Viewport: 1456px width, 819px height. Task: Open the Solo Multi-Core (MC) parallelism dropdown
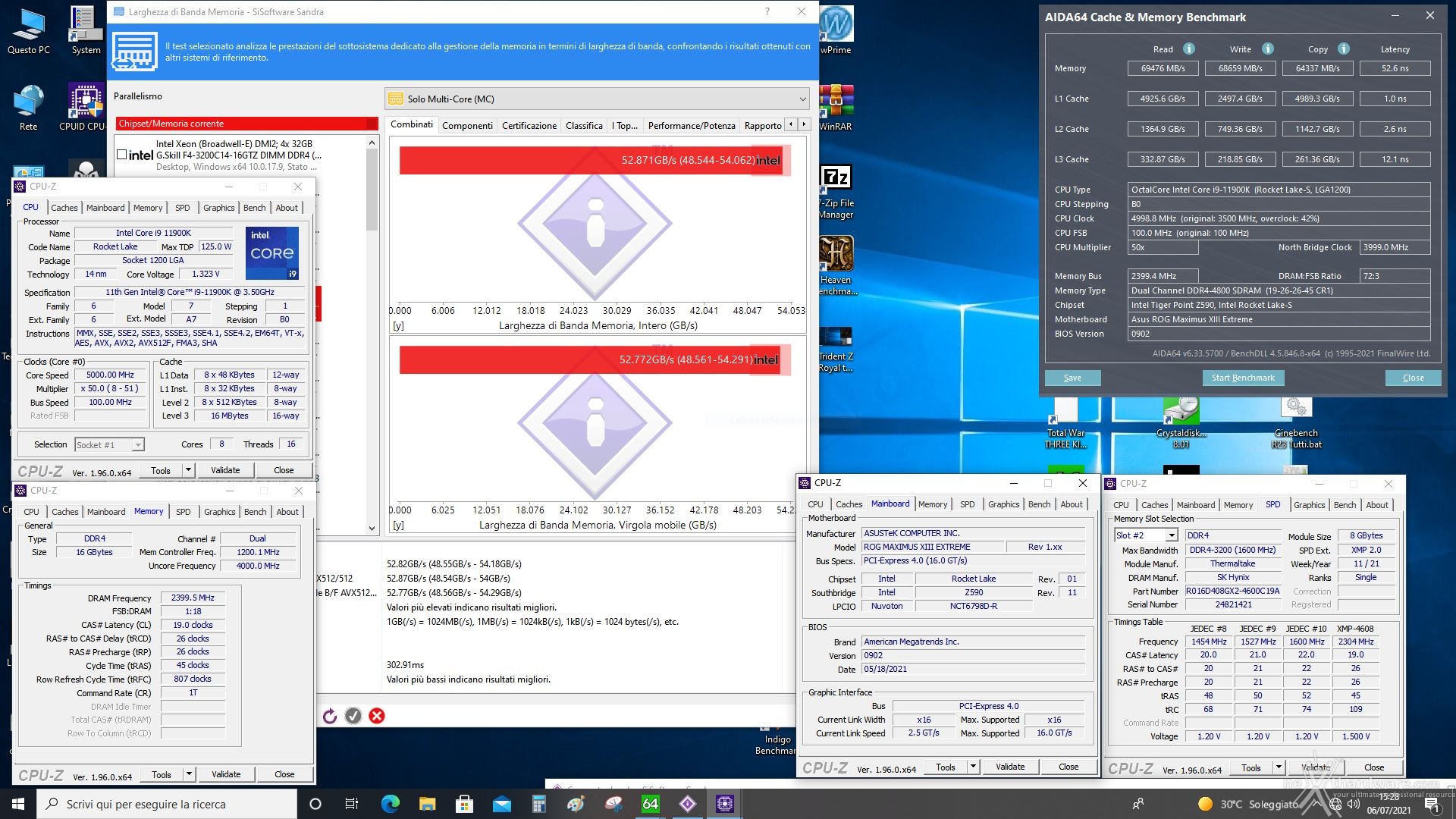598,99
